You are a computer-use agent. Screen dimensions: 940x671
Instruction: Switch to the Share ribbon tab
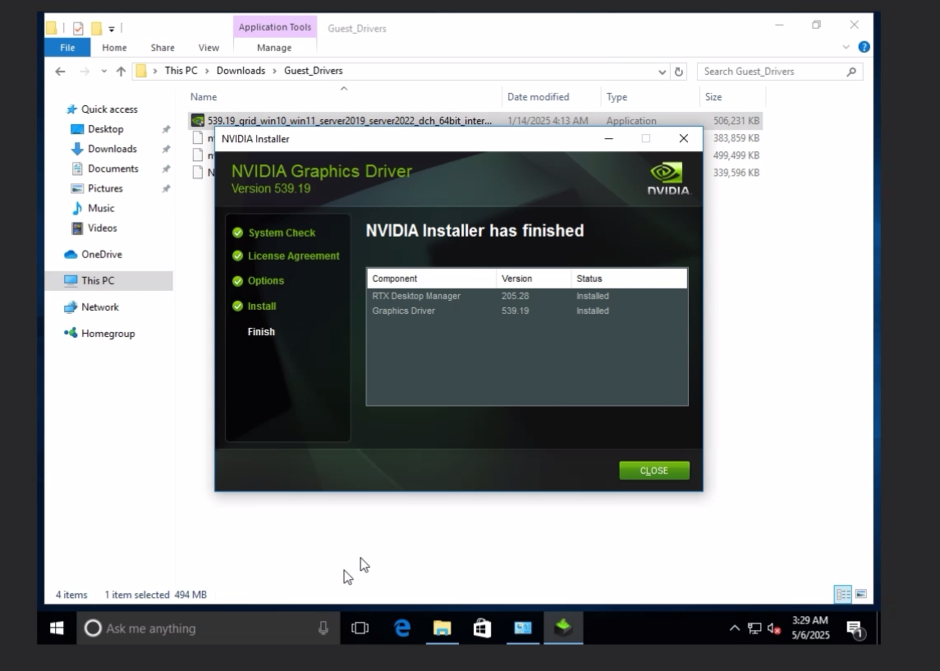(162, 47)
